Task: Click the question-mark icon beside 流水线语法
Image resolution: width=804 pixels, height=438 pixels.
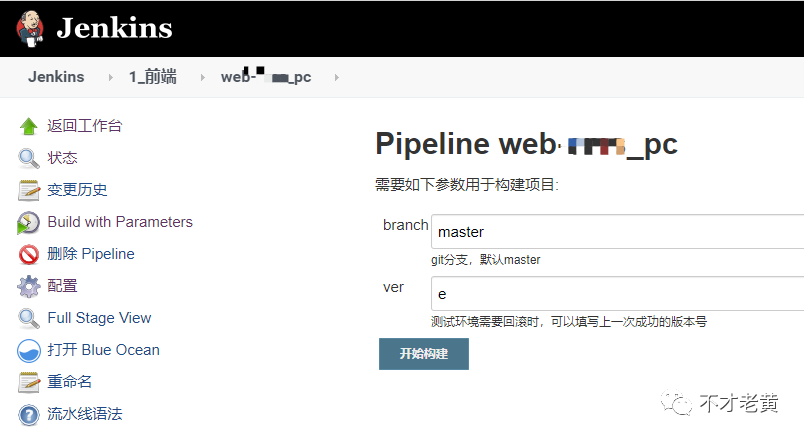Action: pos(29,415)
